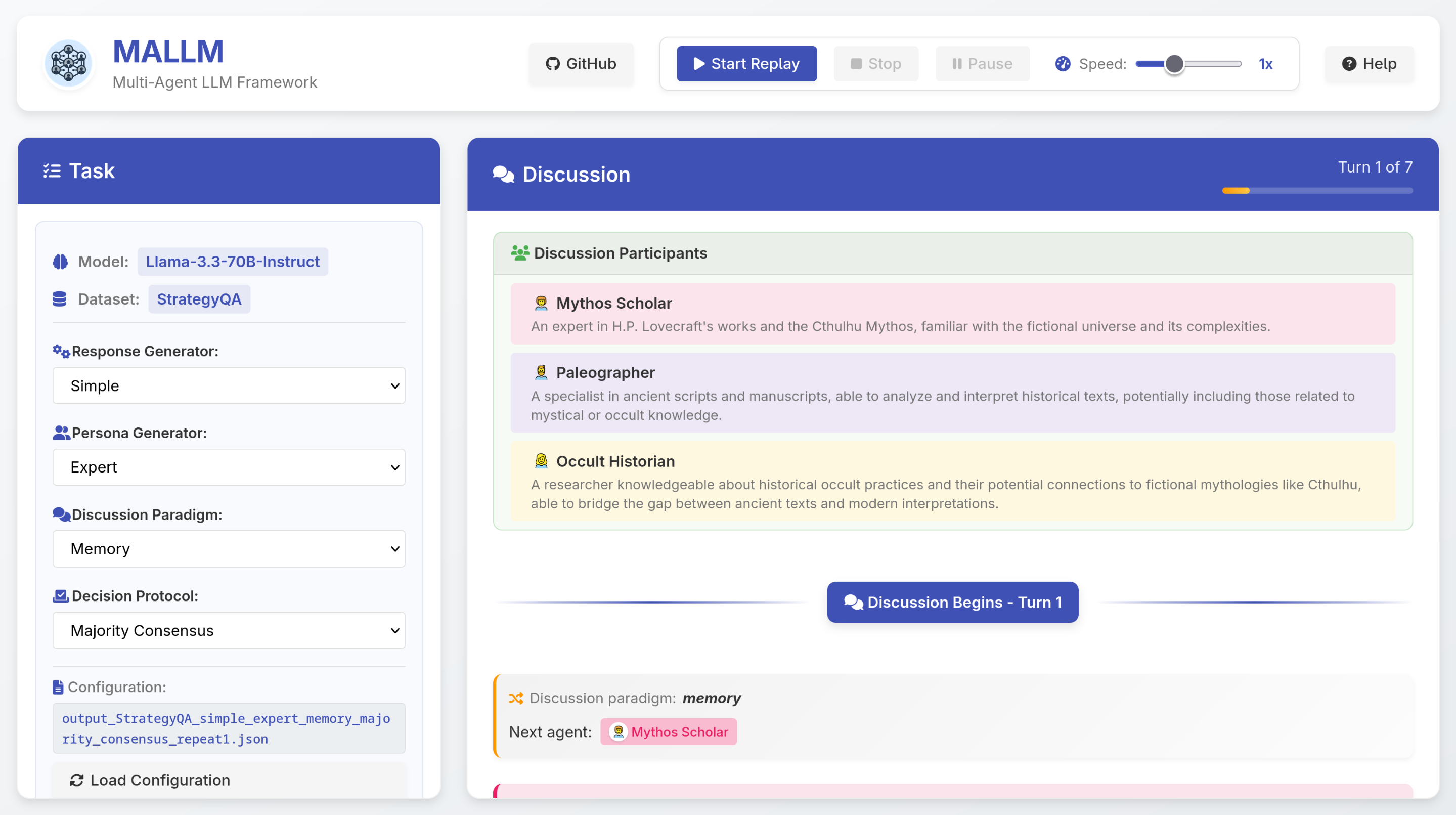Open the Discussion Paradigm dropdown
The height and width of the screenshot is (815, 1456).
[229, 548]
